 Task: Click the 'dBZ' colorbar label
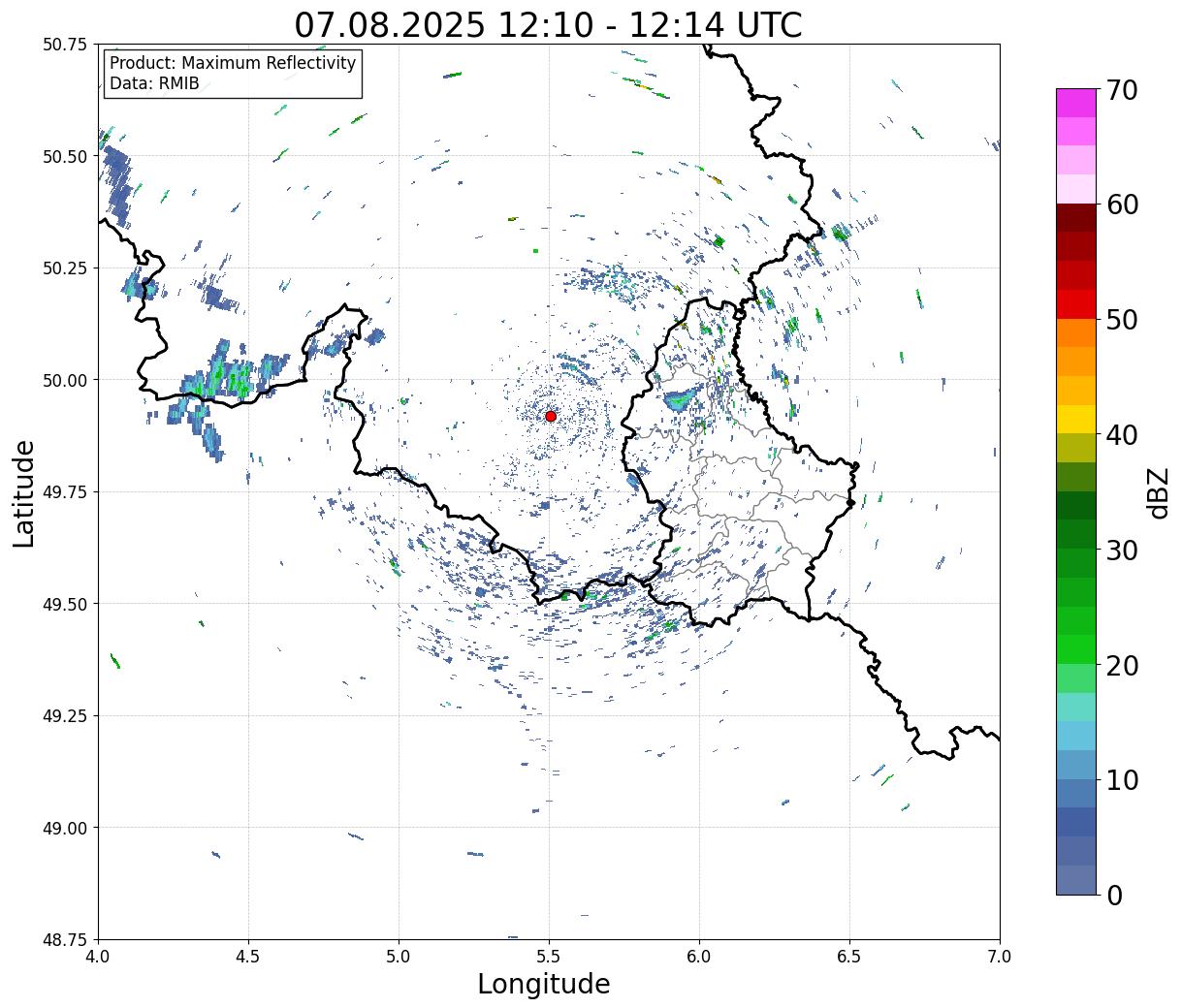click(1158, 492)
